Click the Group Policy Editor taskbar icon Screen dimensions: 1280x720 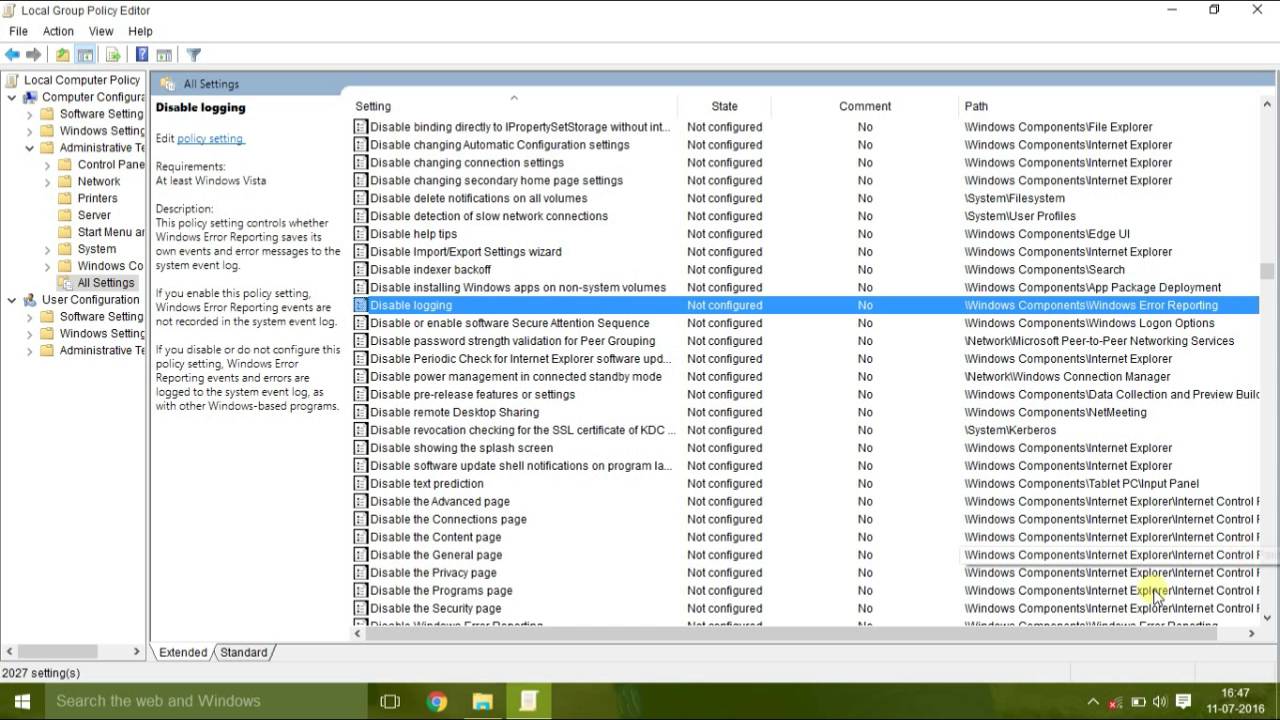click(x=528, y=701)
